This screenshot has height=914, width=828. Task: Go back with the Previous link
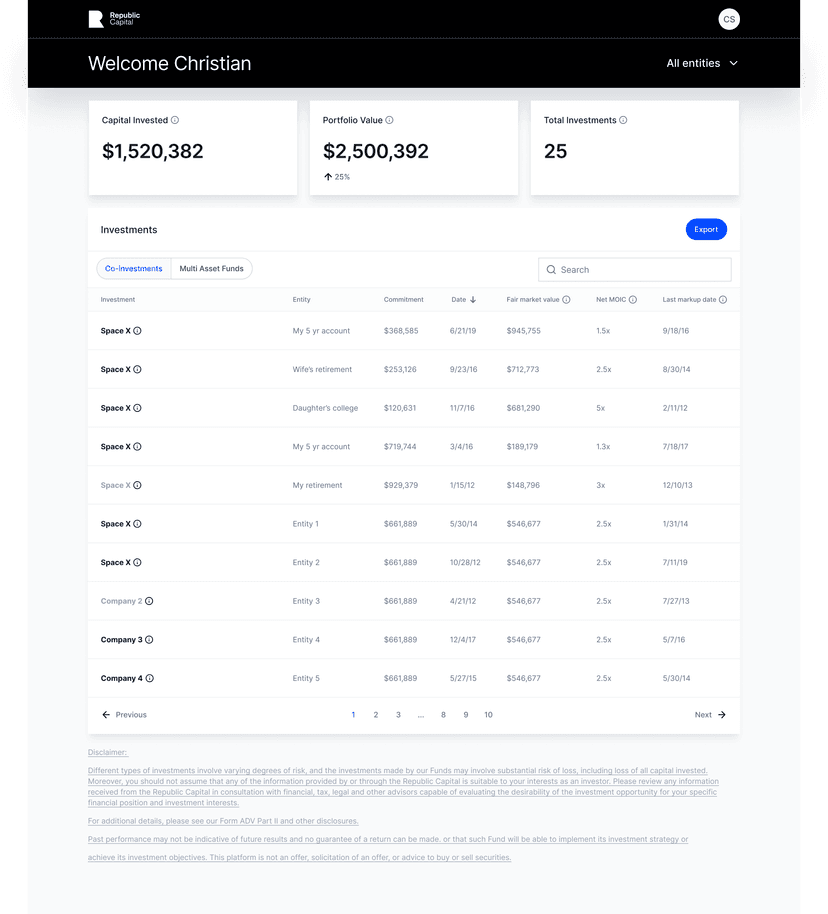[124, 715]
